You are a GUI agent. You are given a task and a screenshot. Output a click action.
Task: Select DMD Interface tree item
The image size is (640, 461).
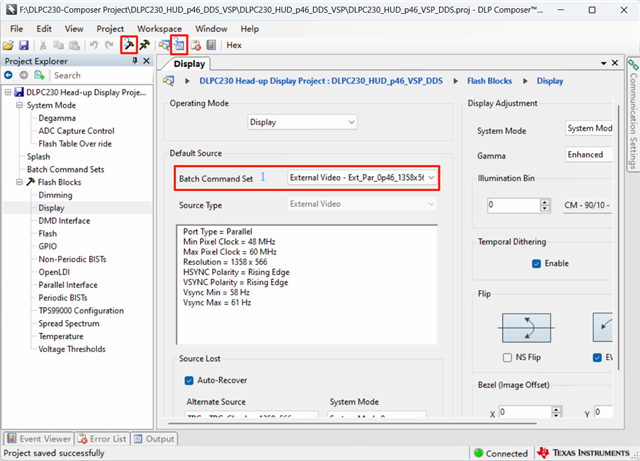pos(64,221)
